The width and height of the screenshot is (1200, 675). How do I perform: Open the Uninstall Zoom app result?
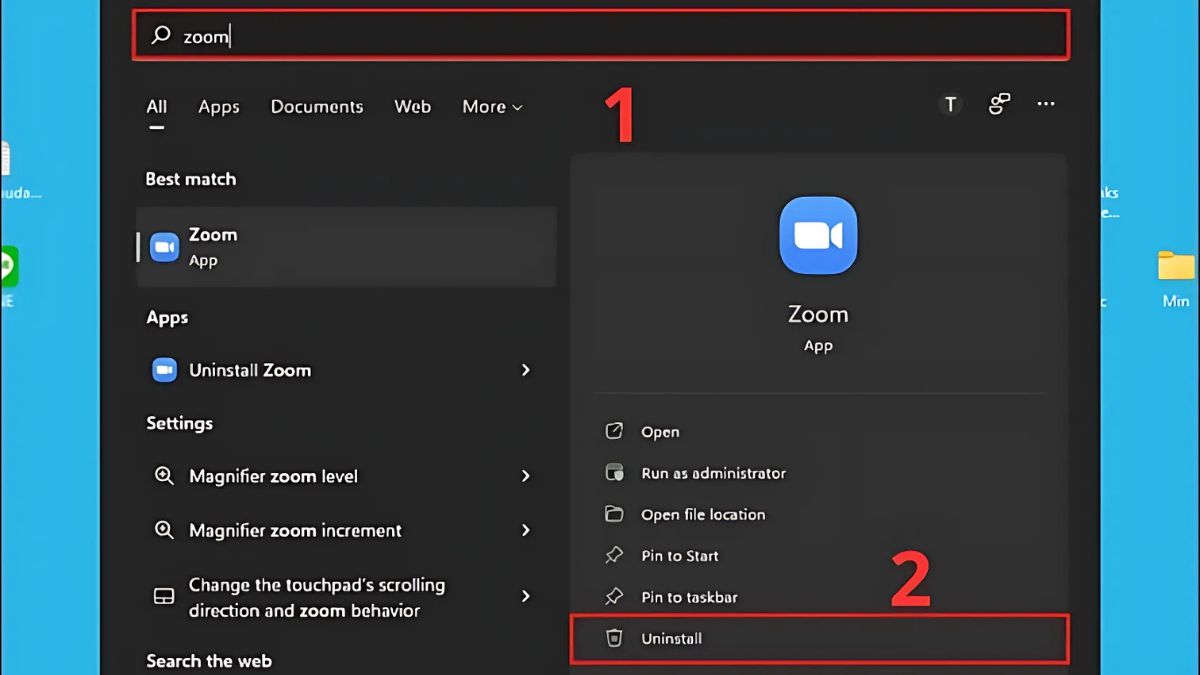coord(346,370)
